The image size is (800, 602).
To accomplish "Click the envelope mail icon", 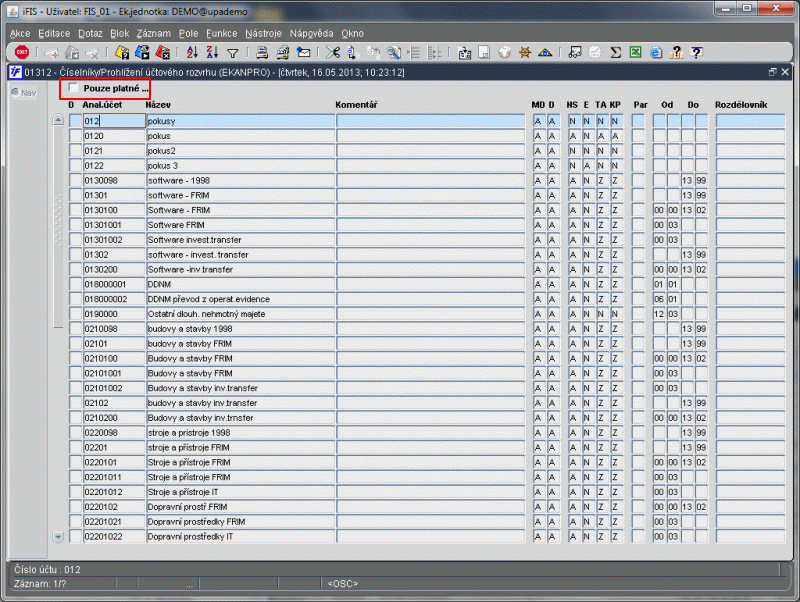I will (304, 52).
